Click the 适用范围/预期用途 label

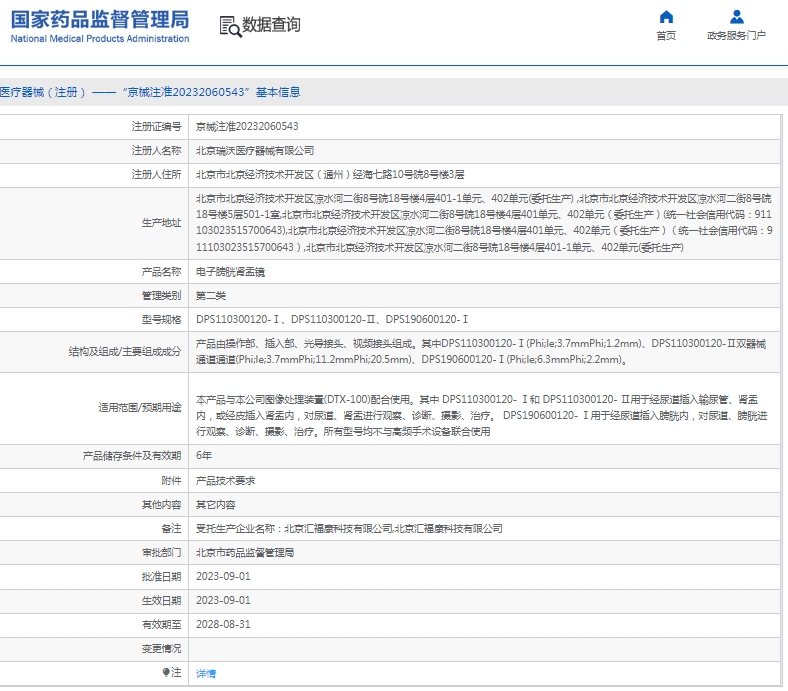click(140, 408)
